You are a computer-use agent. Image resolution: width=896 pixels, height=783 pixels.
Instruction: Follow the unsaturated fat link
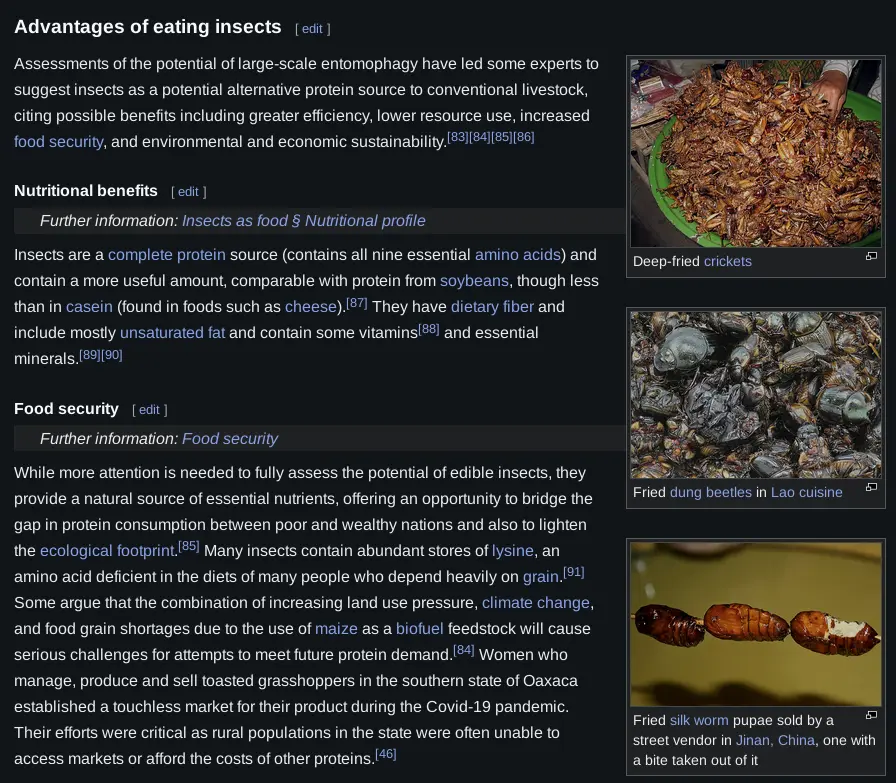pos(172,332)
